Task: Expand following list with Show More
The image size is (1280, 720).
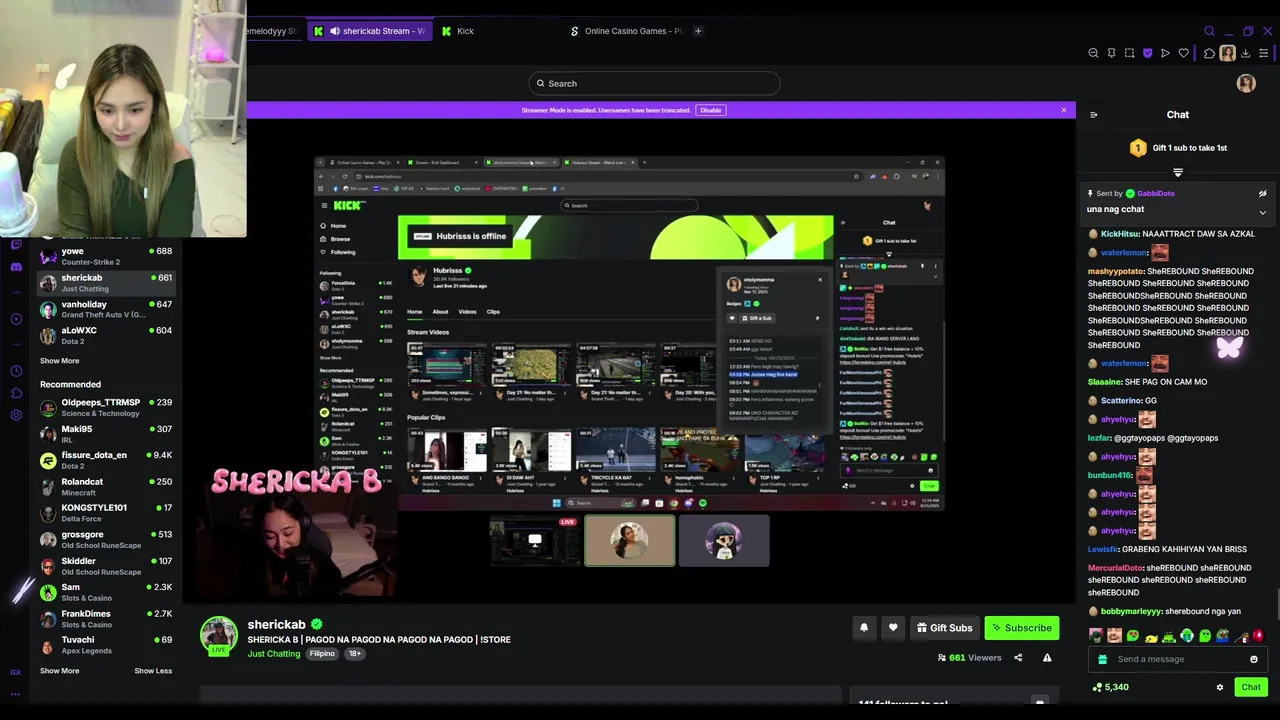Action: click(59, 361)
